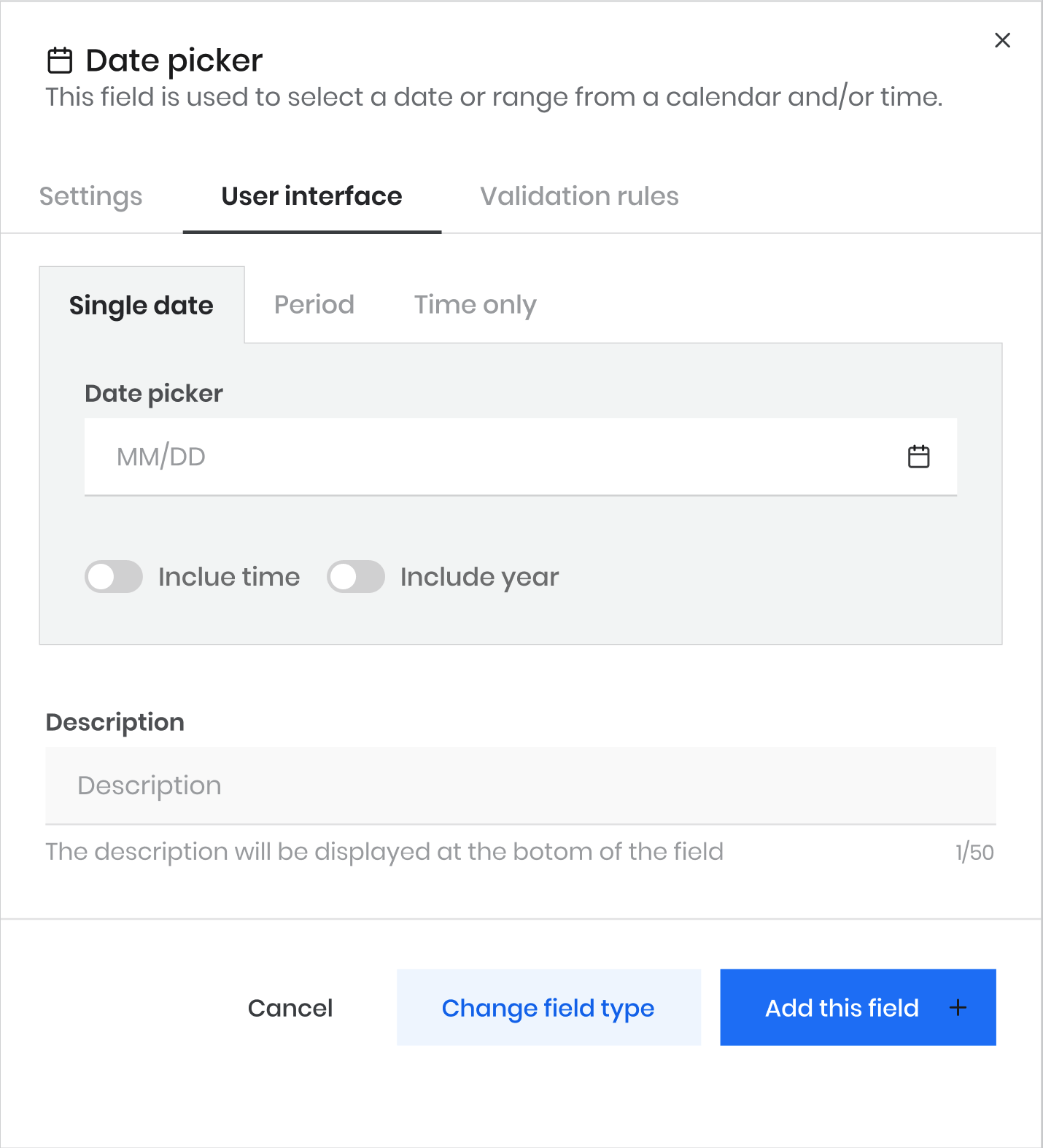Switch to the Settings tab
The height and width of the screenshot is (1148, 1043).
pyautogui.click(x=91, y=196)
